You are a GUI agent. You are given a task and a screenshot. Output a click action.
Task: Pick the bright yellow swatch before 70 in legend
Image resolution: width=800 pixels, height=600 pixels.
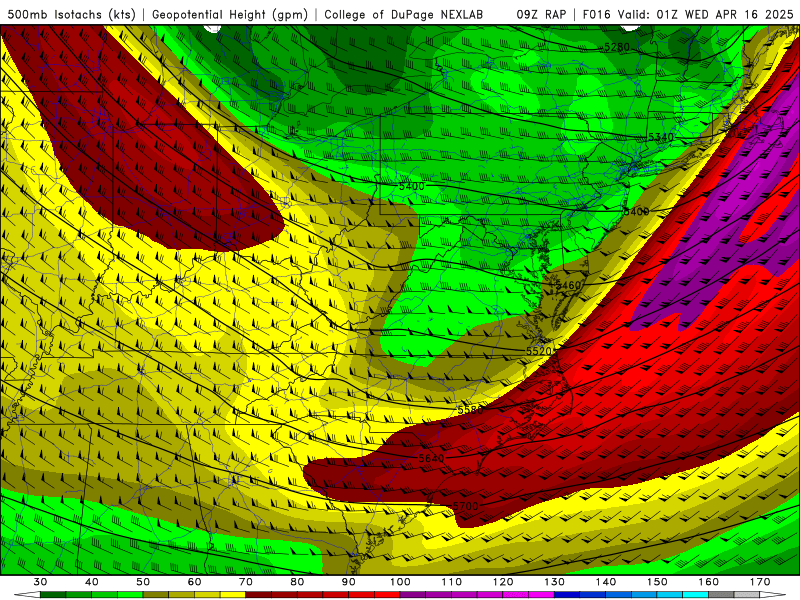[x=233, y=595]
